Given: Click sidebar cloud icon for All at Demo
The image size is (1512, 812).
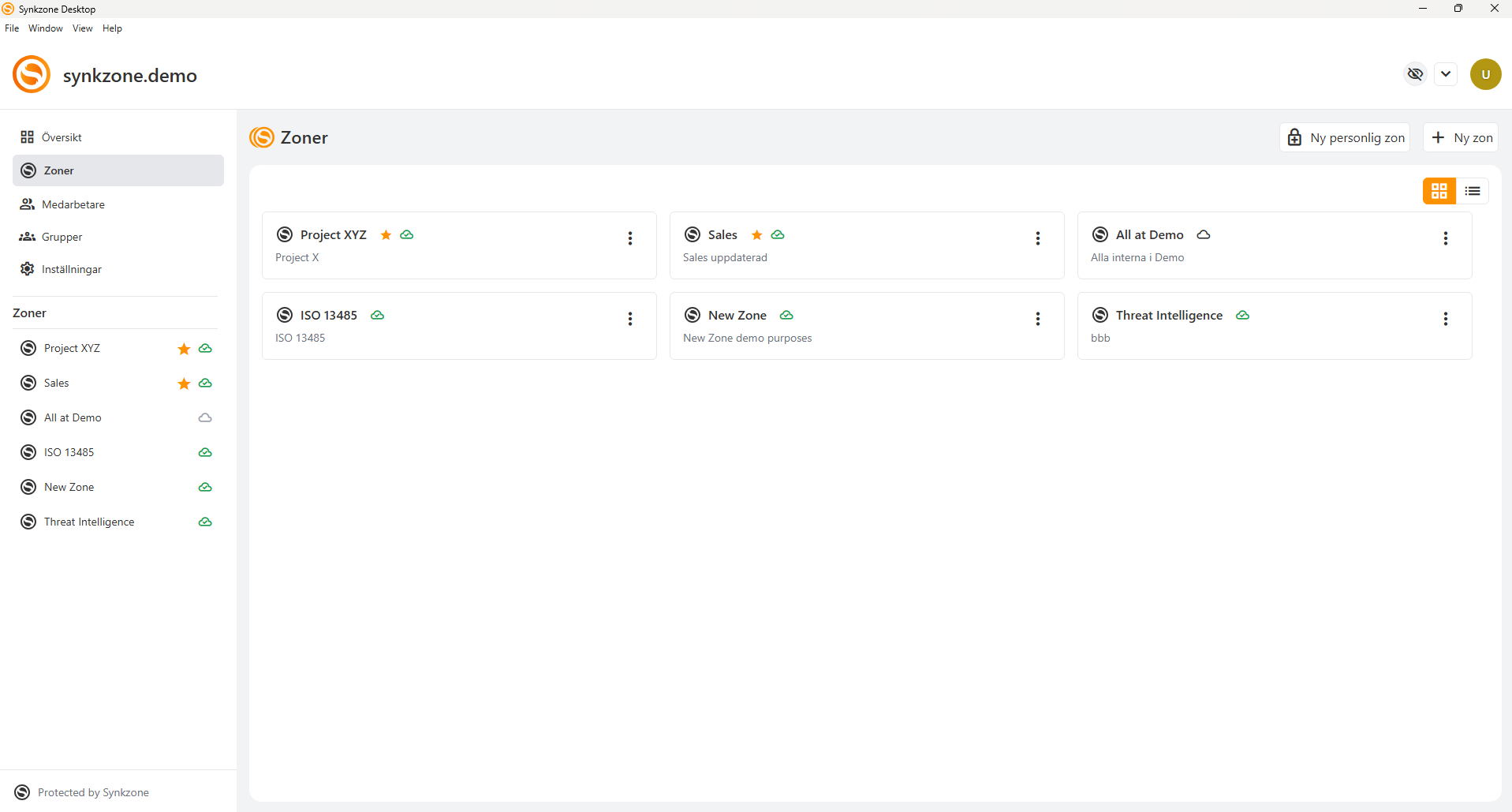Looking at the screenshot, I should point(205,417).
